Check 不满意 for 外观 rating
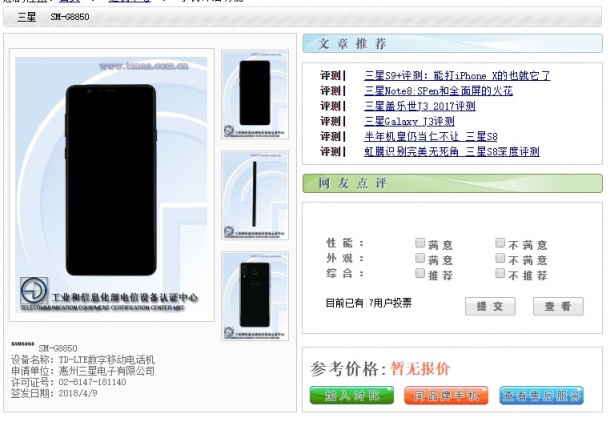Screen dimensions: 610x422 pyautogui.click(x=500, y=259)
